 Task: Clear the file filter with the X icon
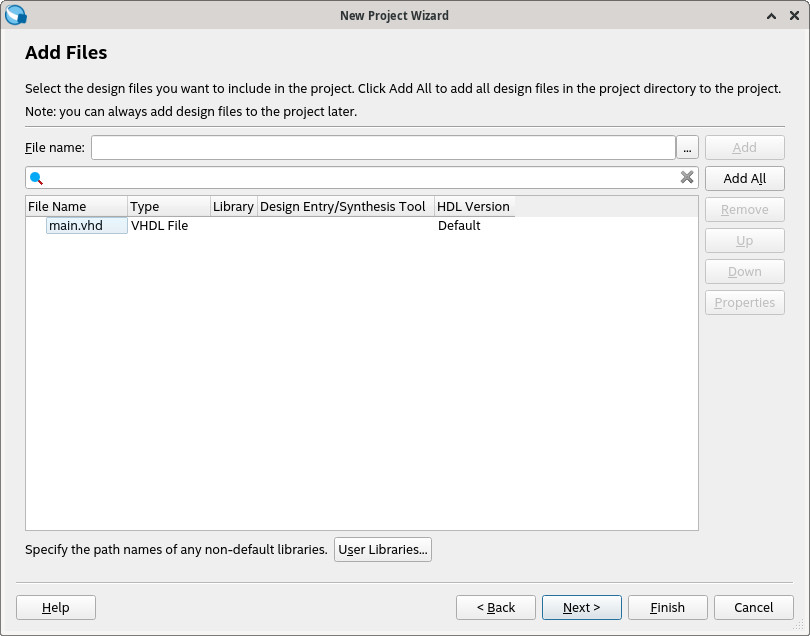(x=687, y=177)
